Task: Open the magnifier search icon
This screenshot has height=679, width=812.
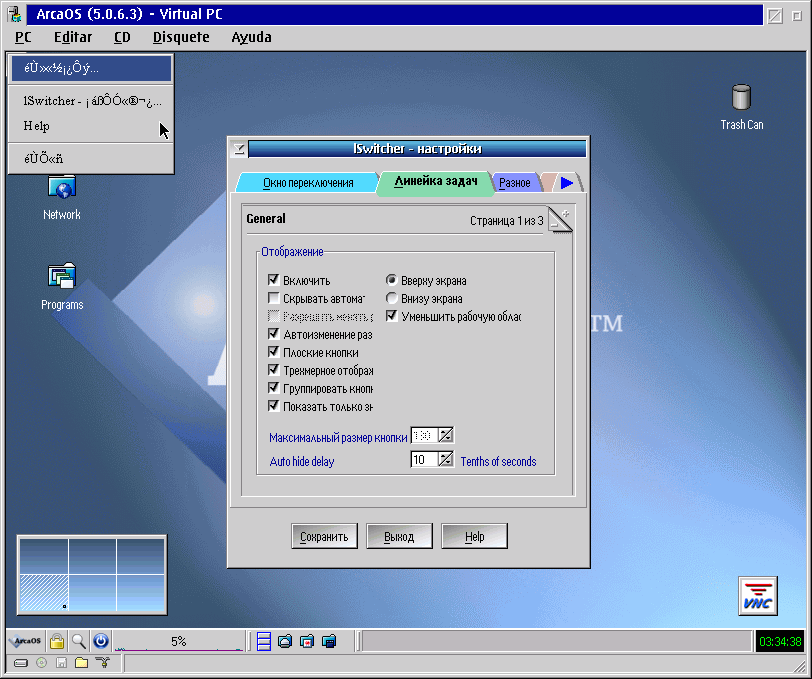Action: pos(79,641)
